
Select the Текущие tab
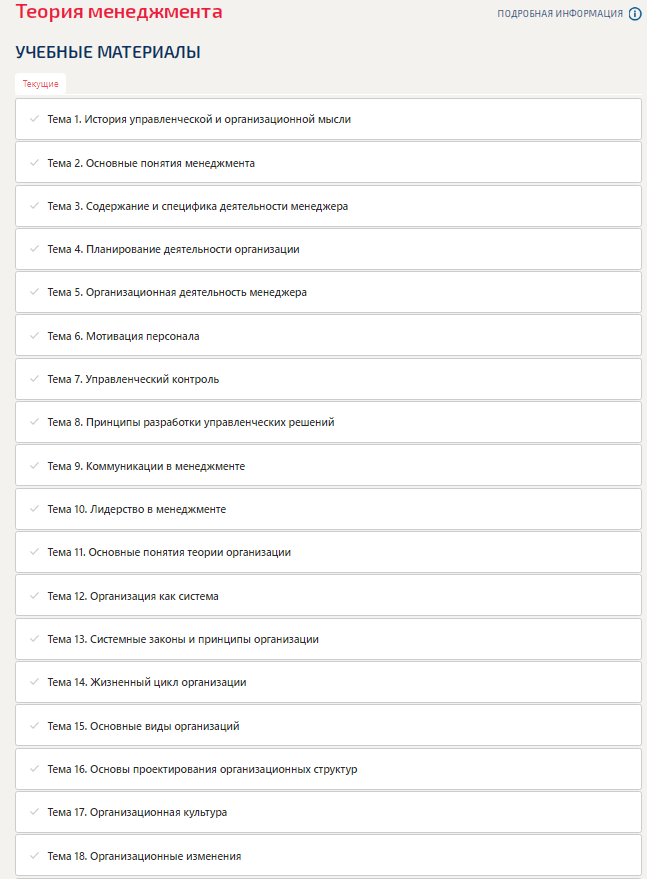click(x=40, y=84)
